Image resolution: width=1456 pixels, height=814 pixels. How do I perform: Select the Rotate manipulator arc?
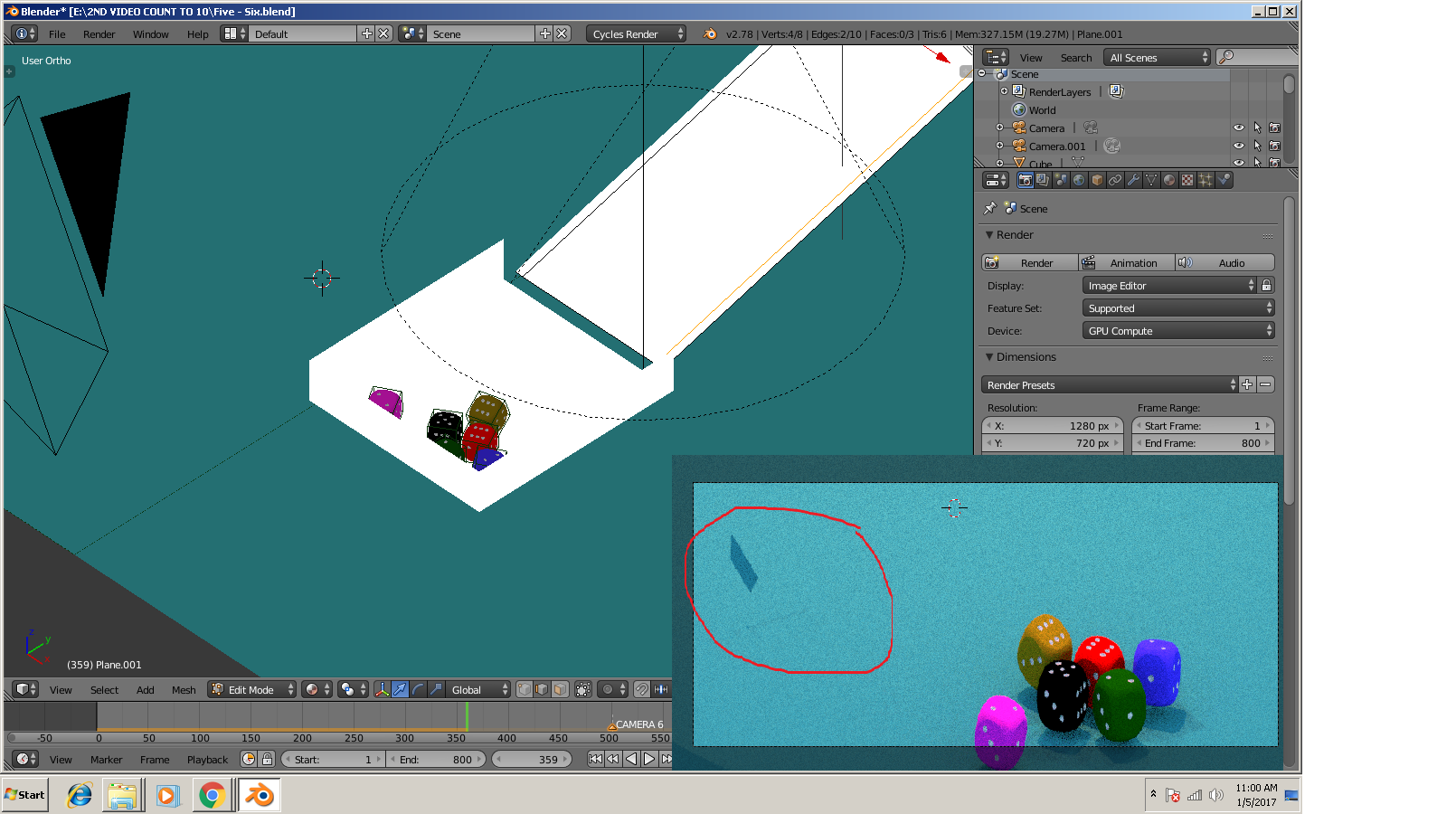click(x=418, y=689)
